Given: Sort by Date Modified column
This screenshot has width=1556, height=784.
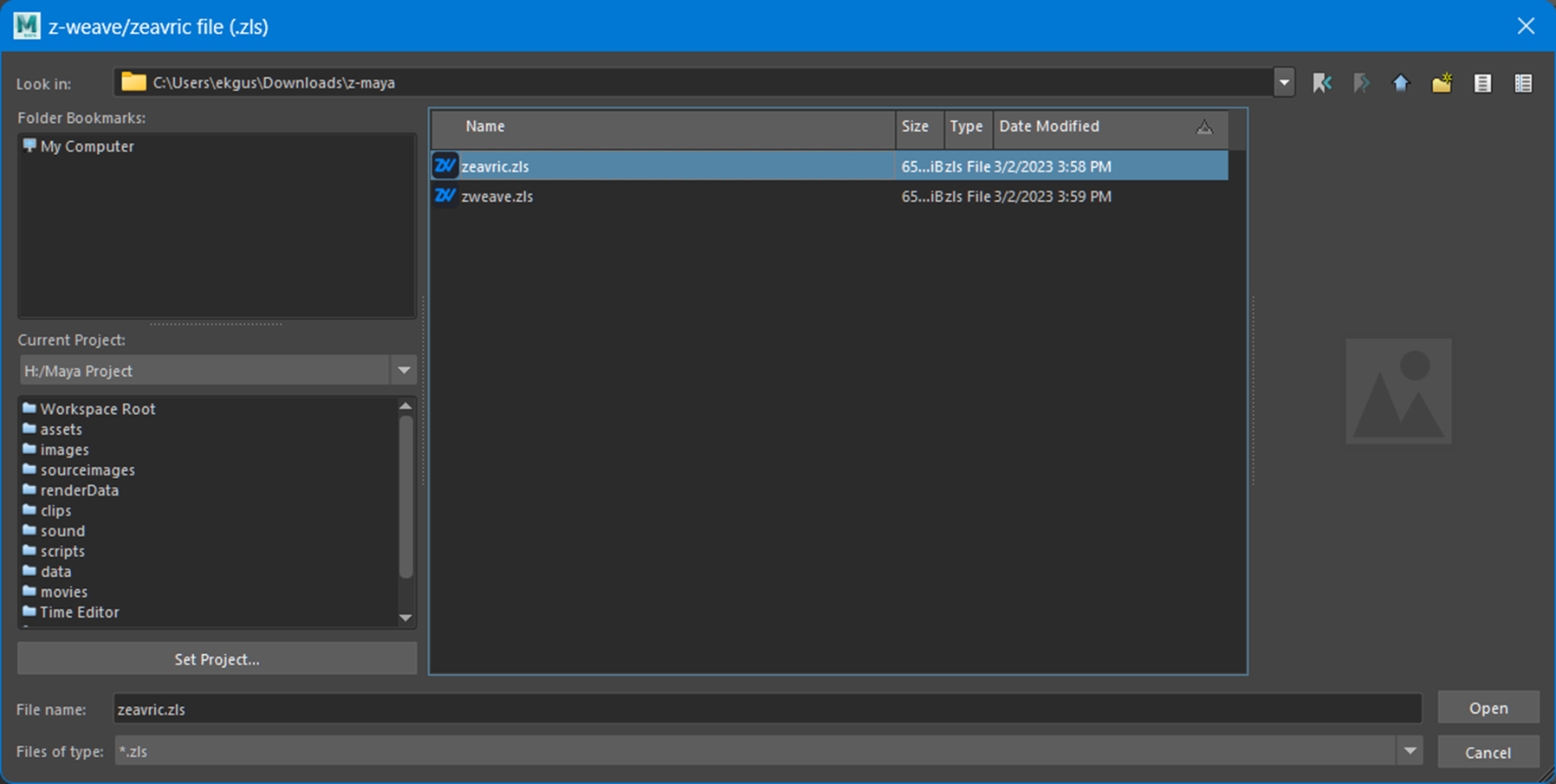Looking at the screenshot, I should (x=1111, y=126).
